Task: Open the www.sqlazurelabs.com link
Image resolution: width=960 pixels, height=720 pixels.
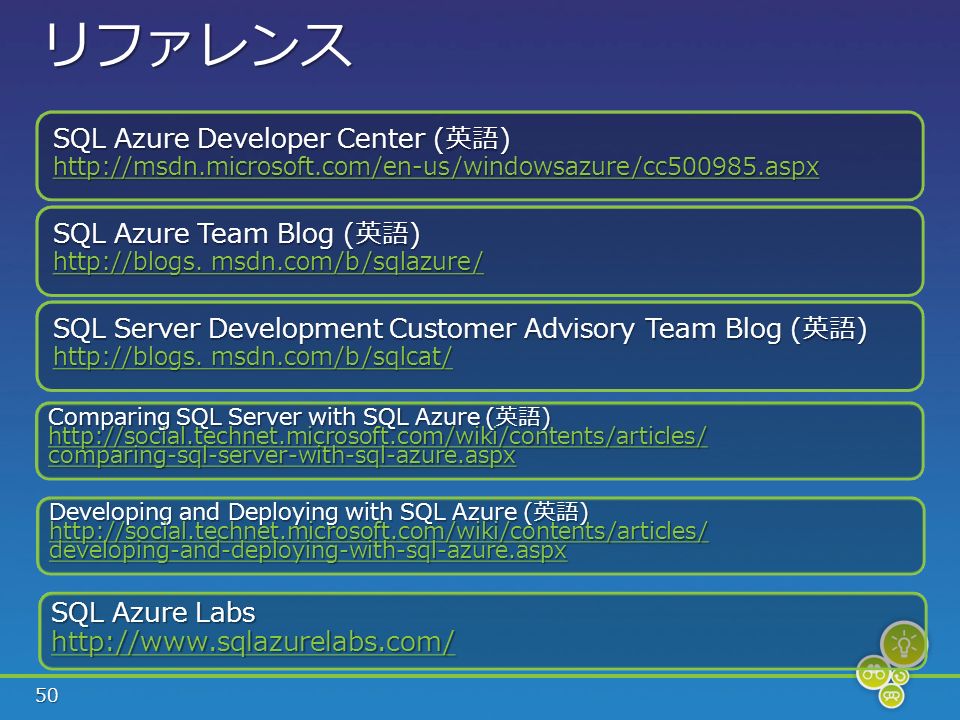Action: 253,642
